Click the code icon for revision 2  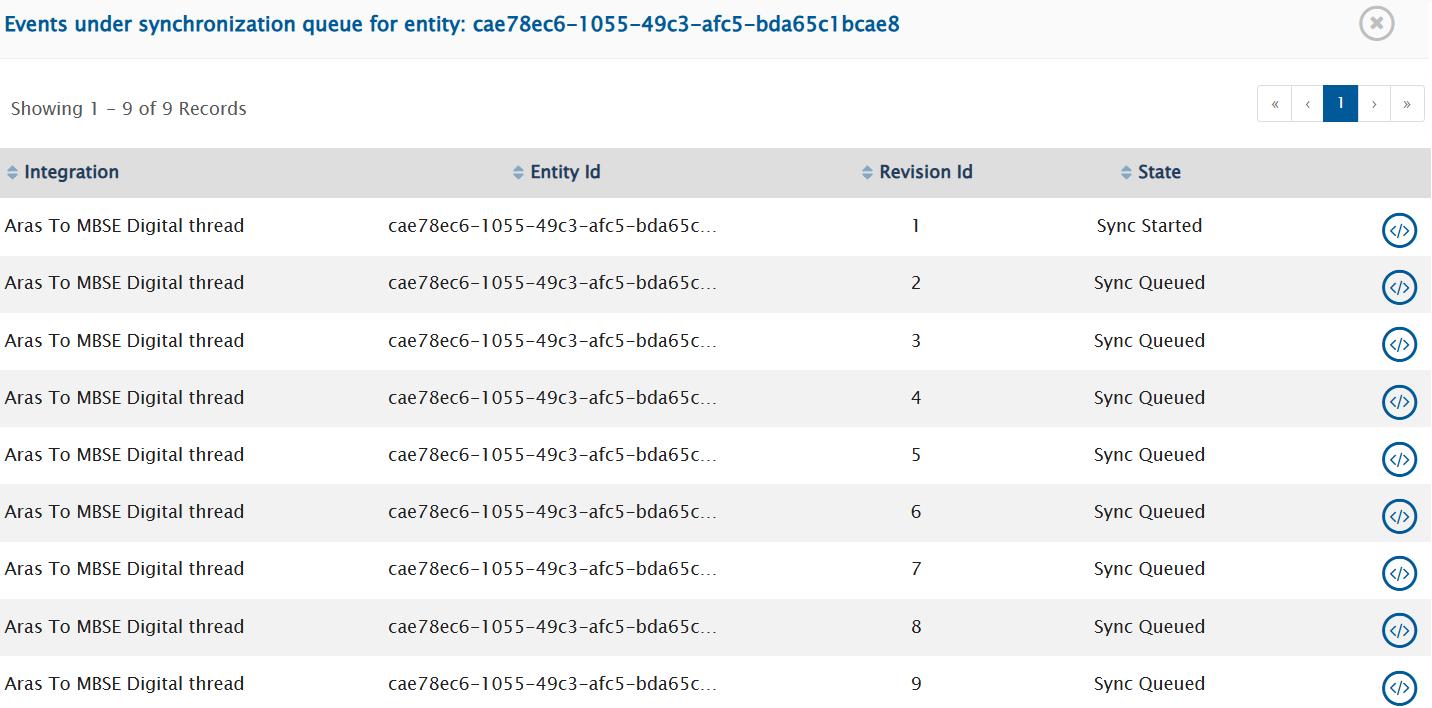[1399, 287]
